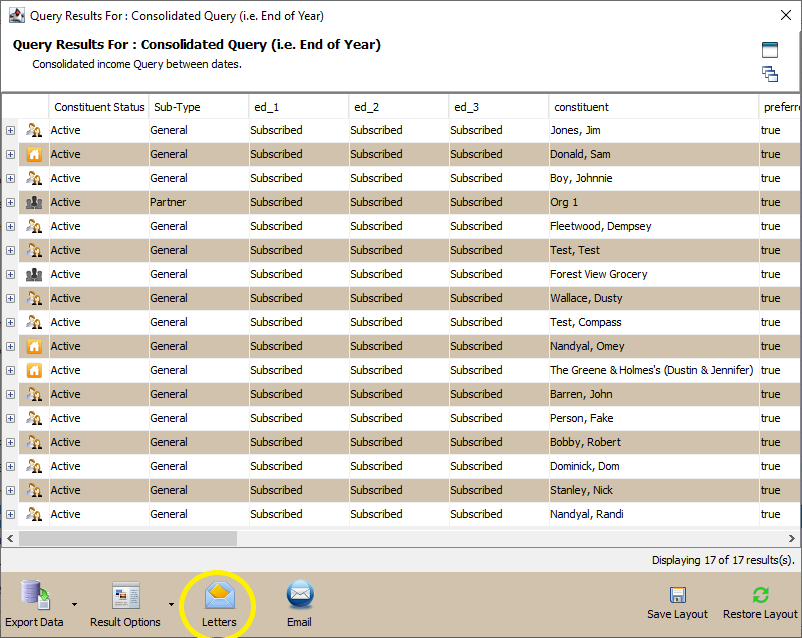Click horizontal scrollbar right arrow
This screenshot has width=802, height=638.
pyautogui.click(x=792, y=538)
